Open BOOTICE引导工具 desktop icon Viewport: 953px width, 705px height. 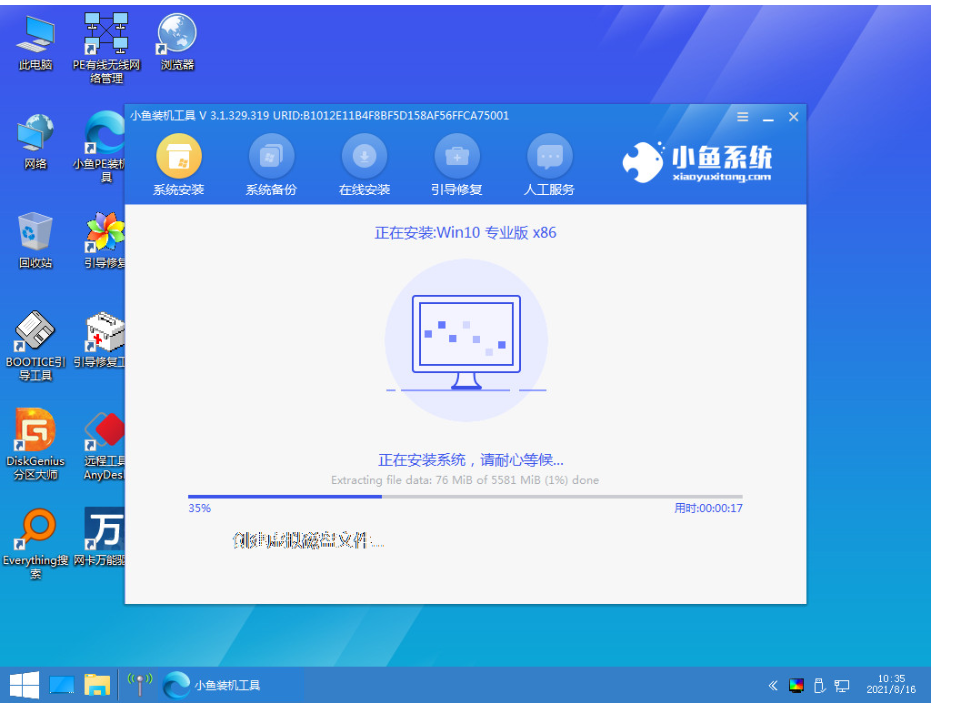click(x=35, y=346)
